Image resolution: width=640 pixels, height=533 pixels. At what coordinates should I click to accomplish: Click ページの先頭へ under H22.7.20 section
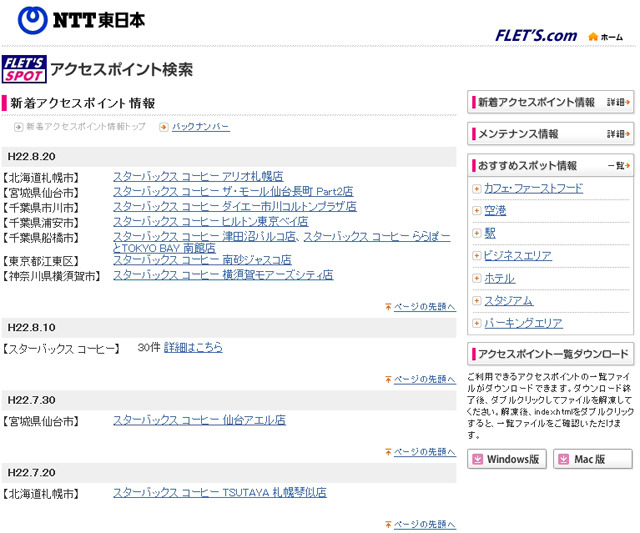coord(424,524)
